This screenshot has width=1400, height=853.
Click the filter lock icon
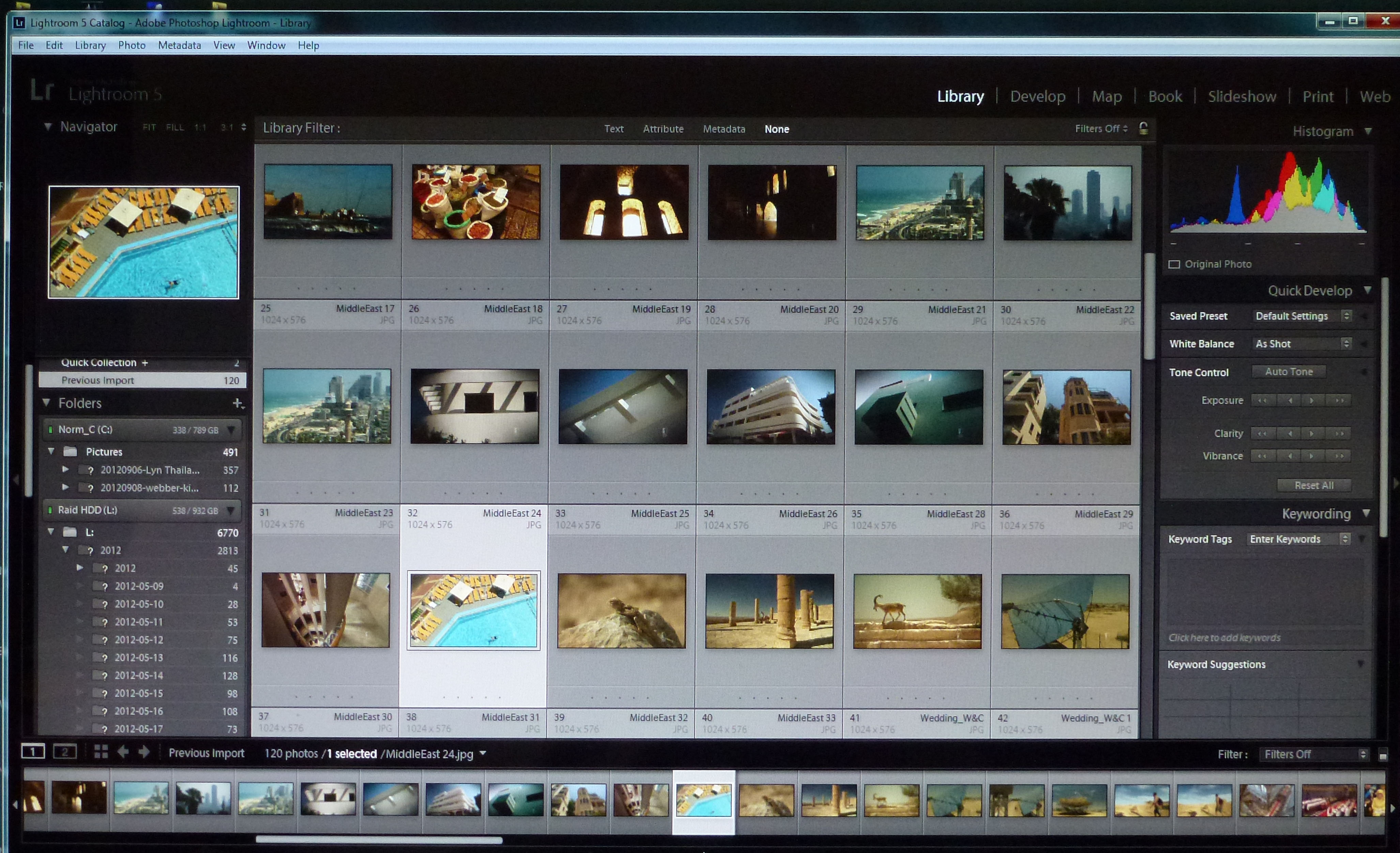(x=1143, y=128)
